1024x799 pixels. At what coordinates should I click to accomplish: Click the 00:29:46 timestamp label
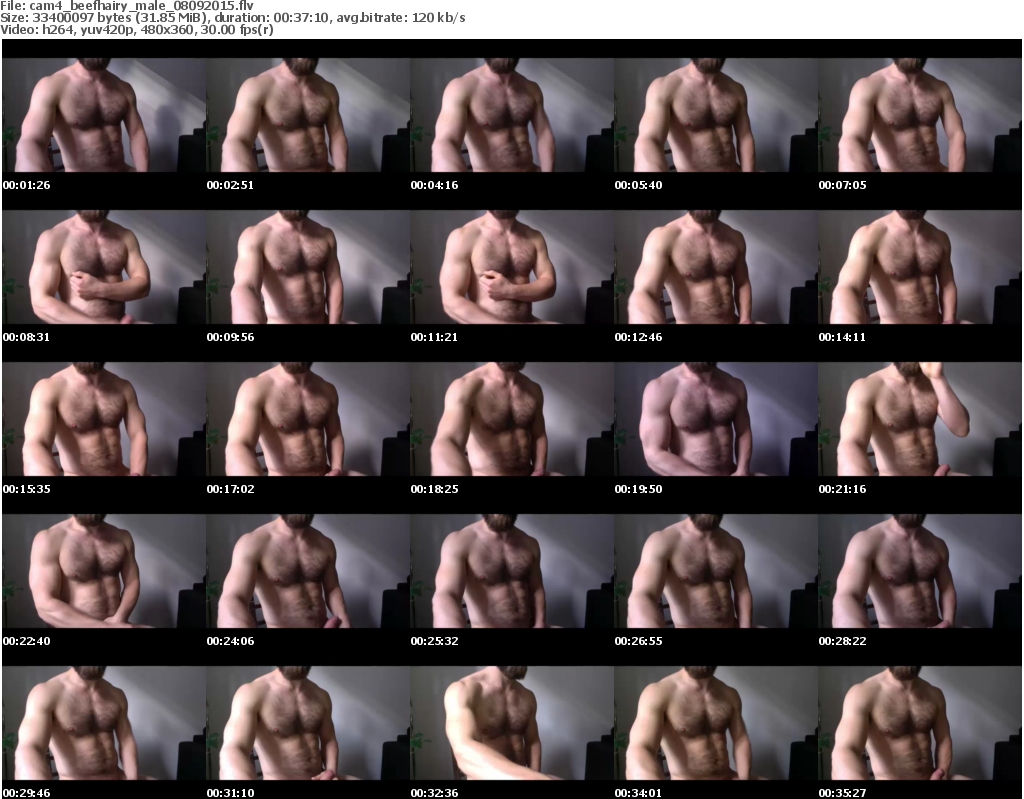tap(26, 793)
